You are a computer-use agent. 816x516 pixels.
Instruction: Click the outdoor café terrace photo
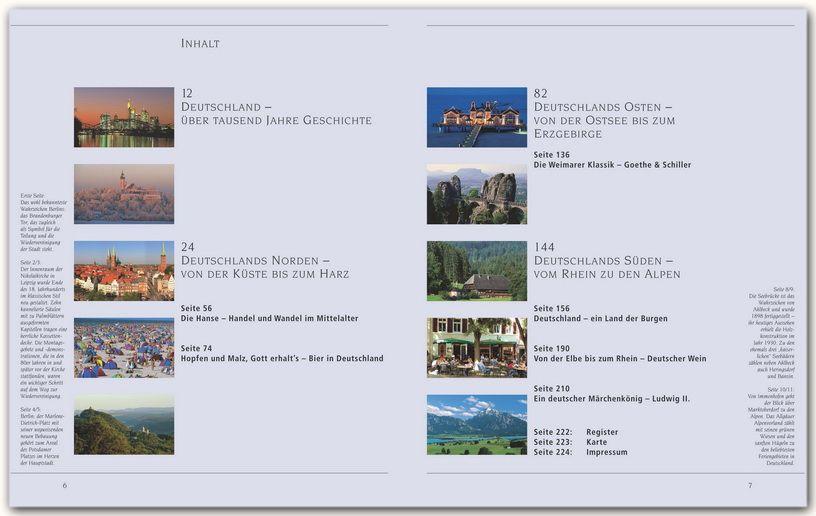point(476,347)
